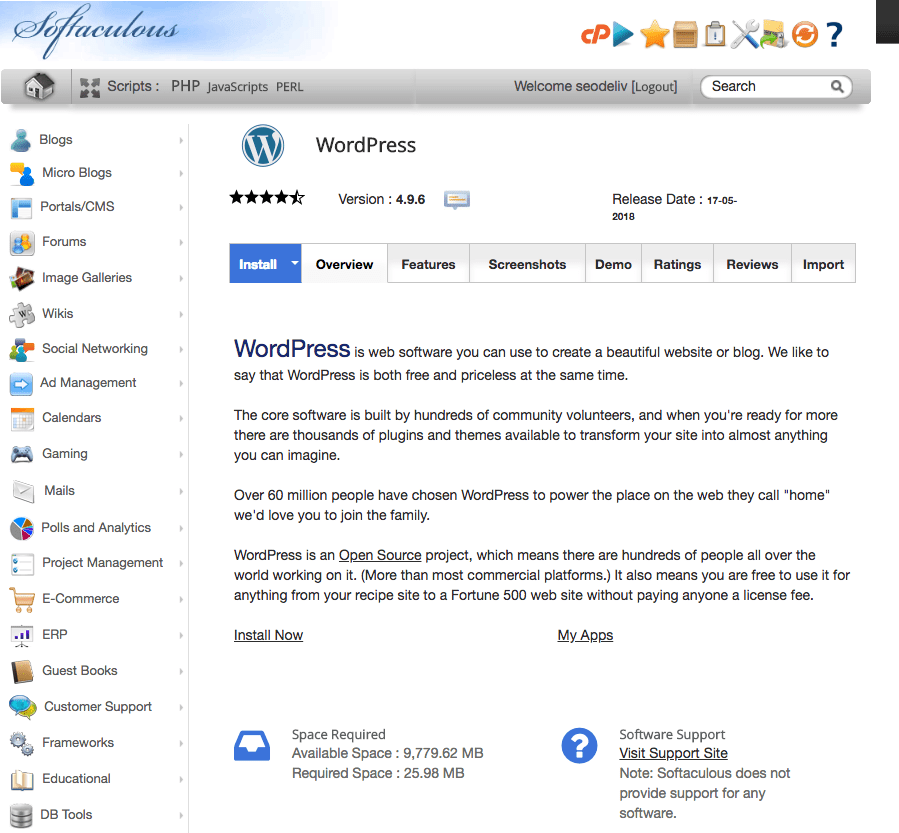Click the blue Space Required tray icon
Screen dimensions: 899x833
coord(252,746)
